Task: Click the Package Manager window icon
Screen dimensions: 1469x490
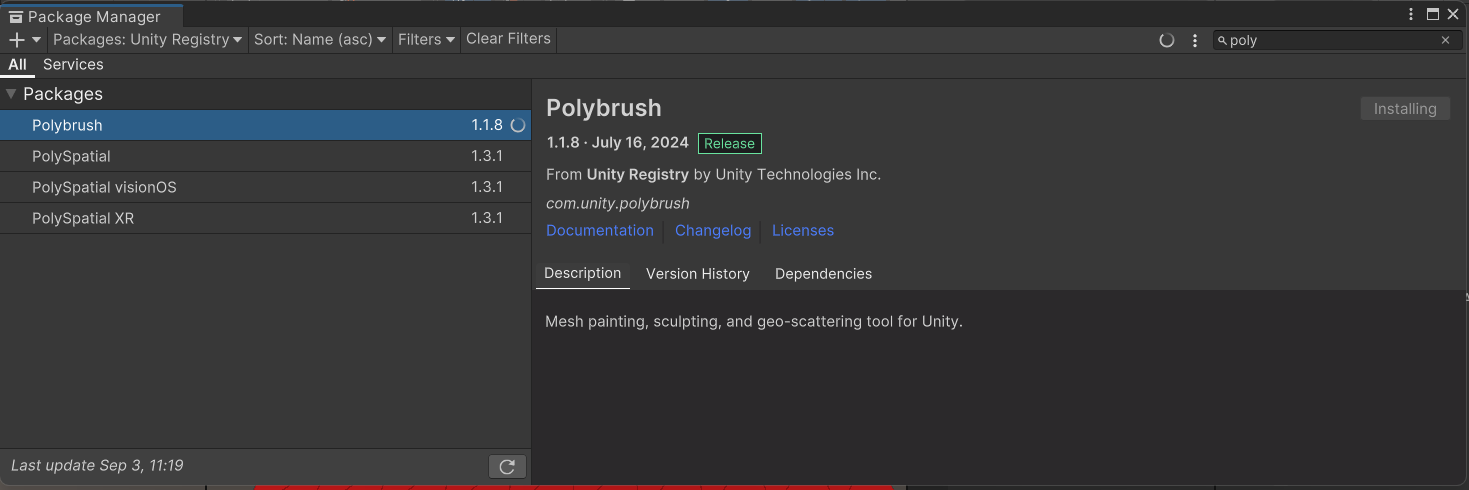Action: click(16, 16)
